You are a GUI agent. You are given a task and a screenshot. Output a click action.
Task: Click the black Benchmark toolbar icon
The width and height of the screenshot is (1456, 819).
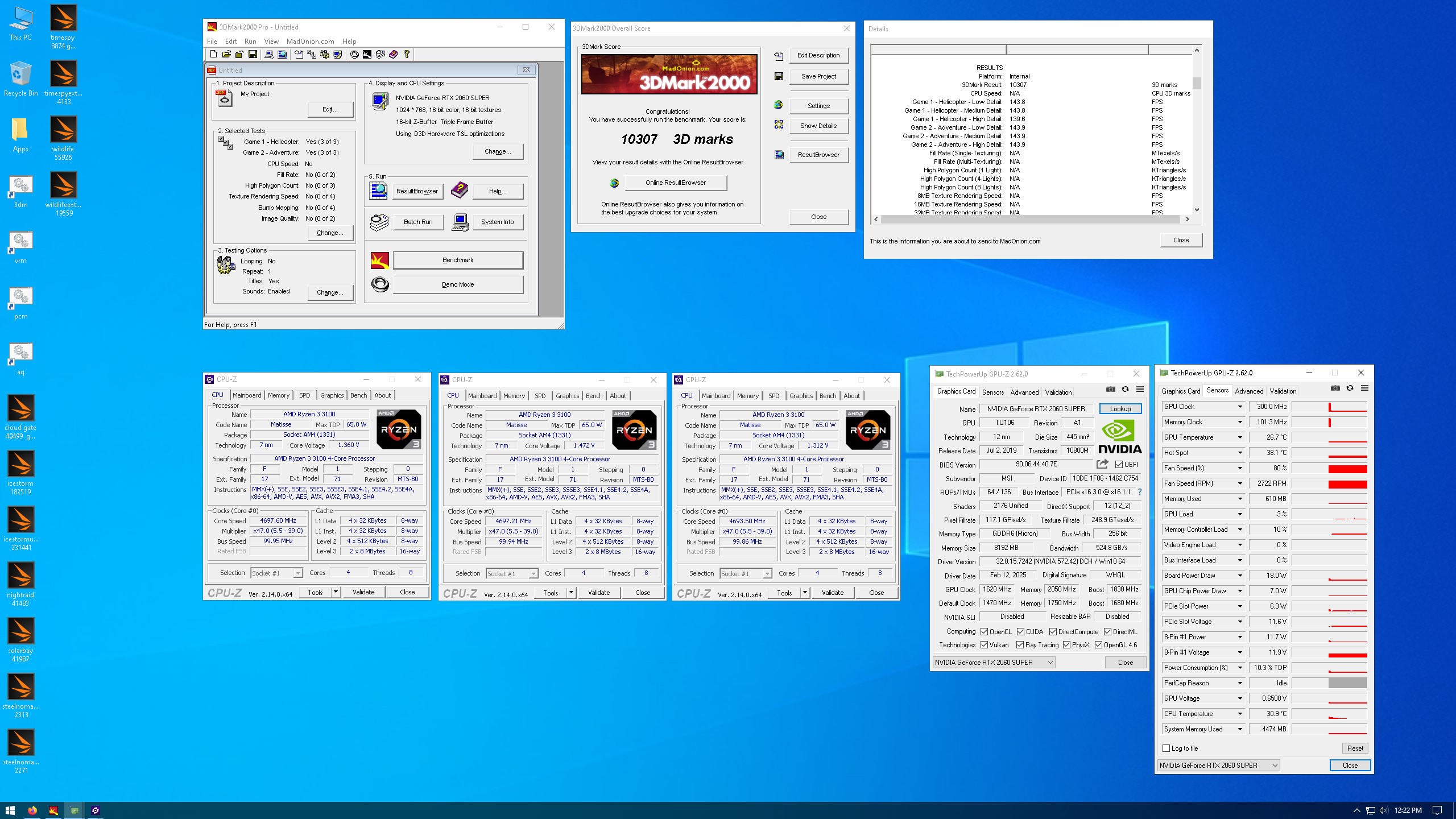click(x=367, y=54)
